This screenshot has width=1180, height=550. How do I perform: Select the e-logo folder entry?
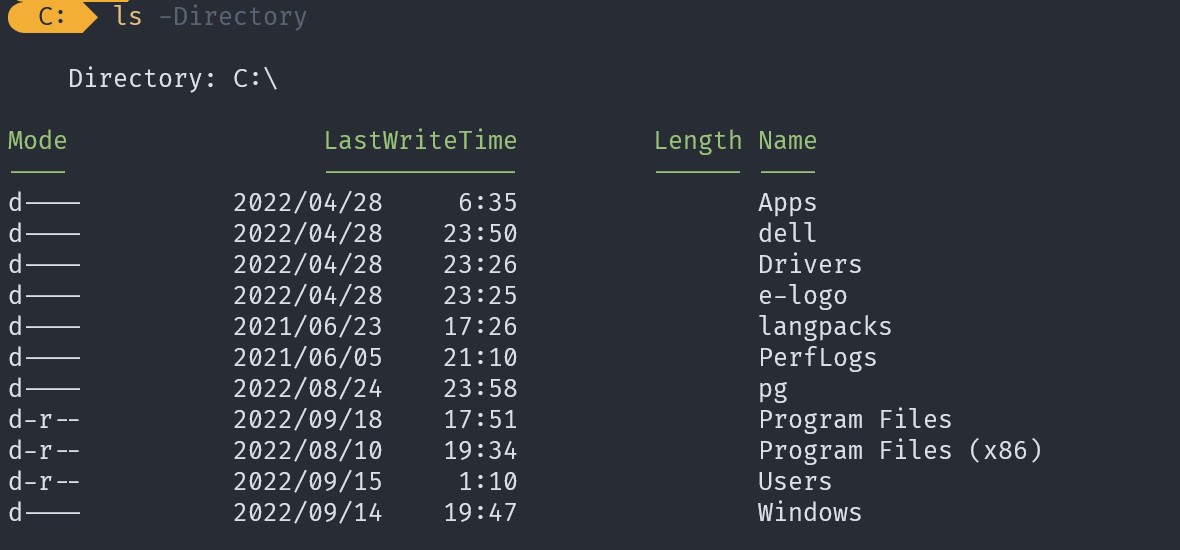803,296
